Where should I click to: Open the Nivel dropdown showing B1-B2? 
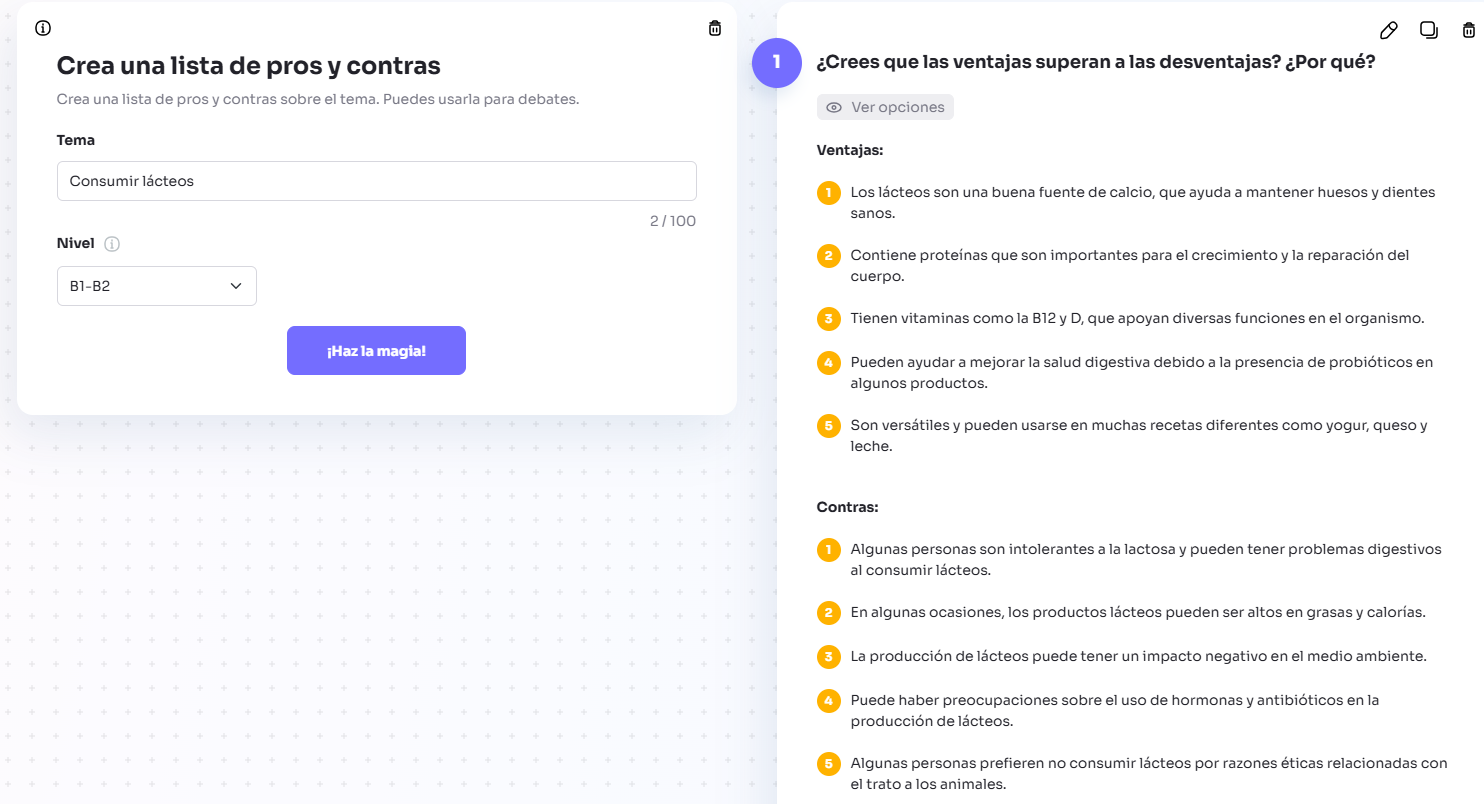tap(157, 286)
